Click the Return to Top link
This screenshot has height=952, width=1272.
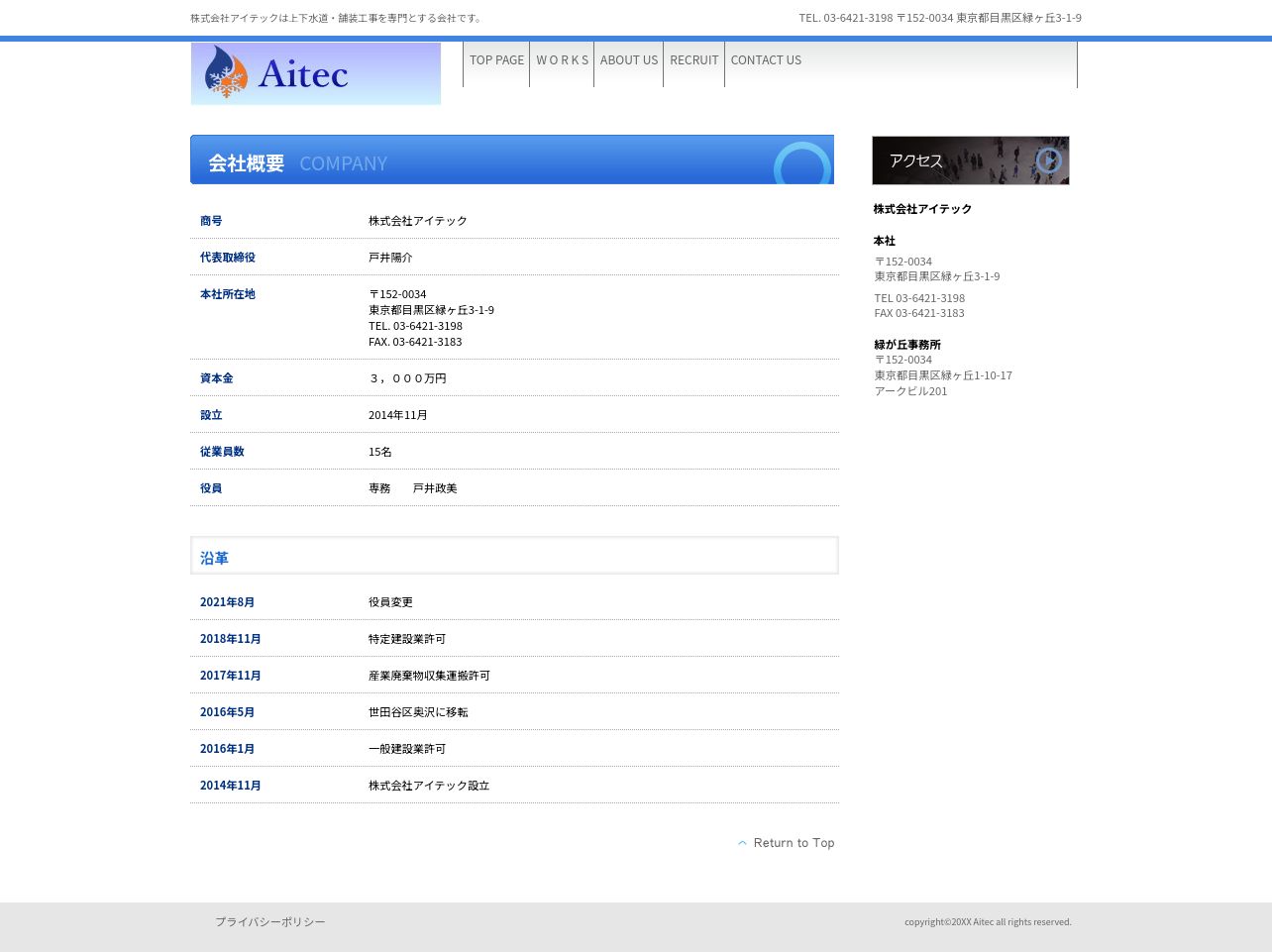tap(787, 843)
